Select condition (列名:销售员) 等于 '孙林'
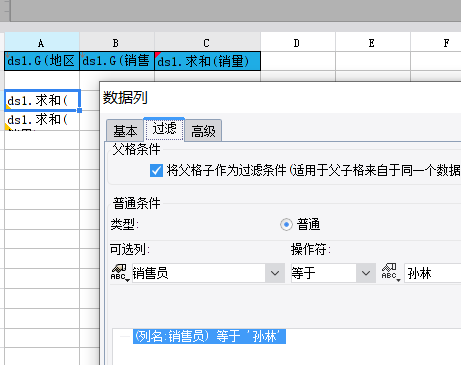Image resolution: width=461 pixels, height=365 pixels. (209, 336)
